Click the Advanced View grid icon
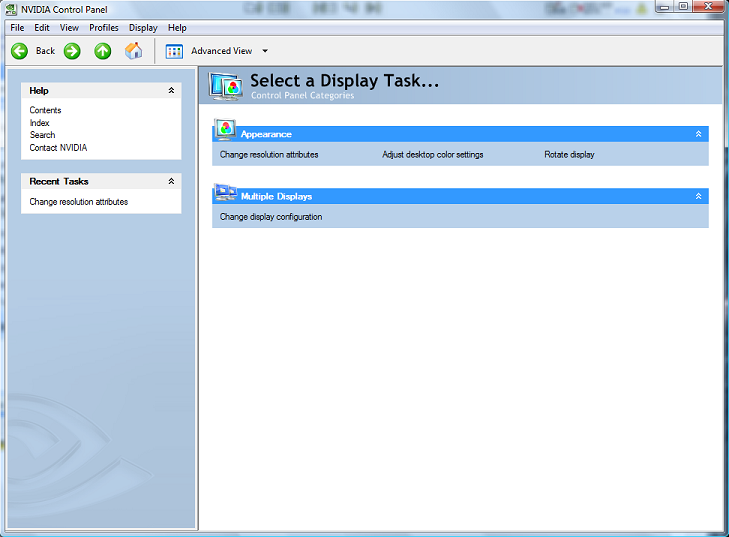Viewport: 729px width, 537px height. coord(174,51)
